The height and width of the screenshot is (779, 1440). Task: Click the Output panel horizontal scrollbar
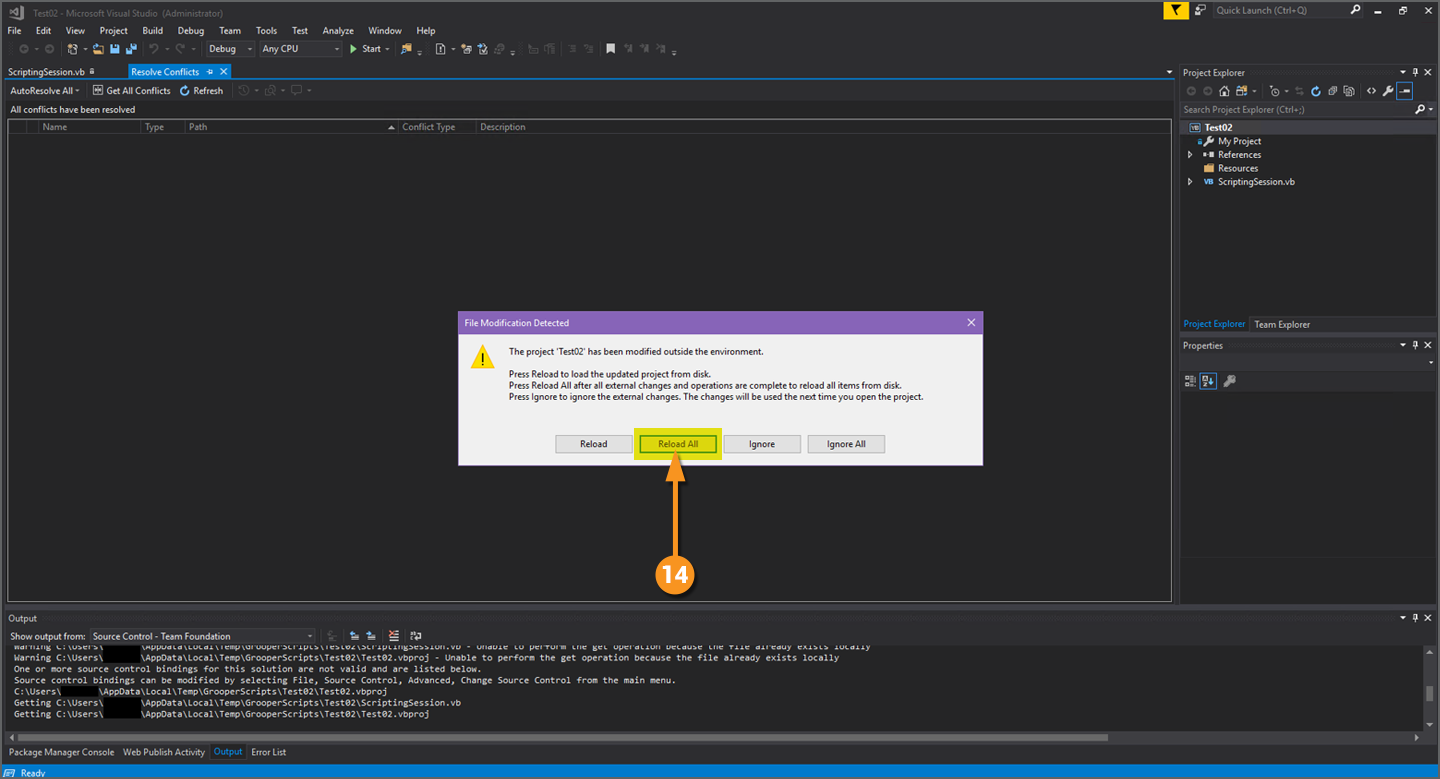(560, 738)
